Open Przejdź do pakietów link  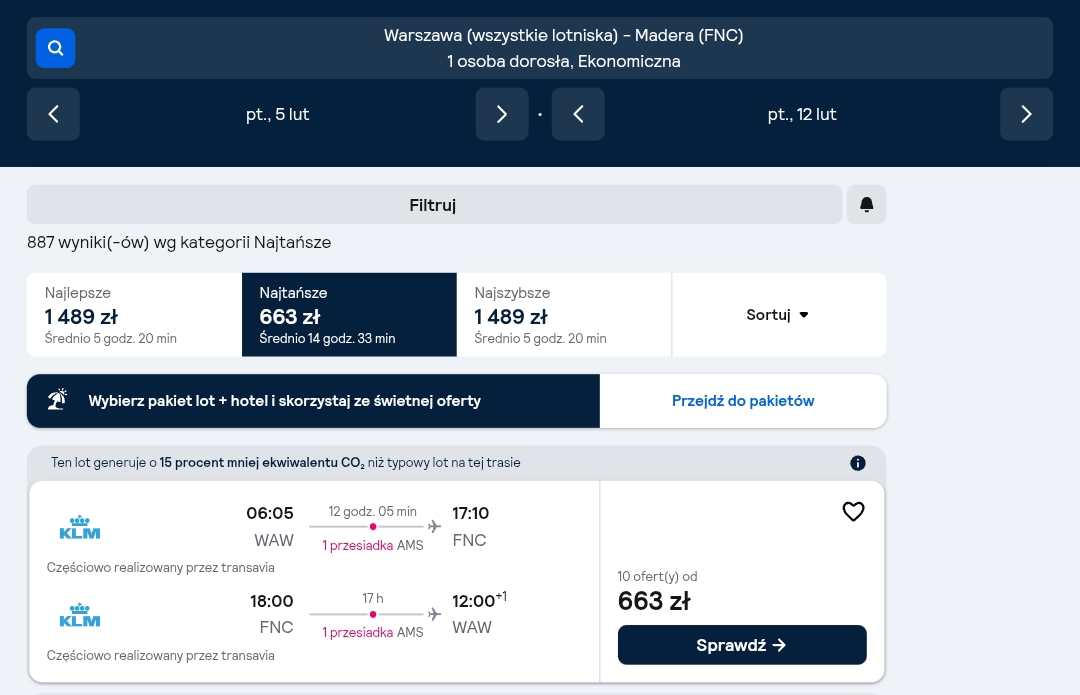point(742,401)
